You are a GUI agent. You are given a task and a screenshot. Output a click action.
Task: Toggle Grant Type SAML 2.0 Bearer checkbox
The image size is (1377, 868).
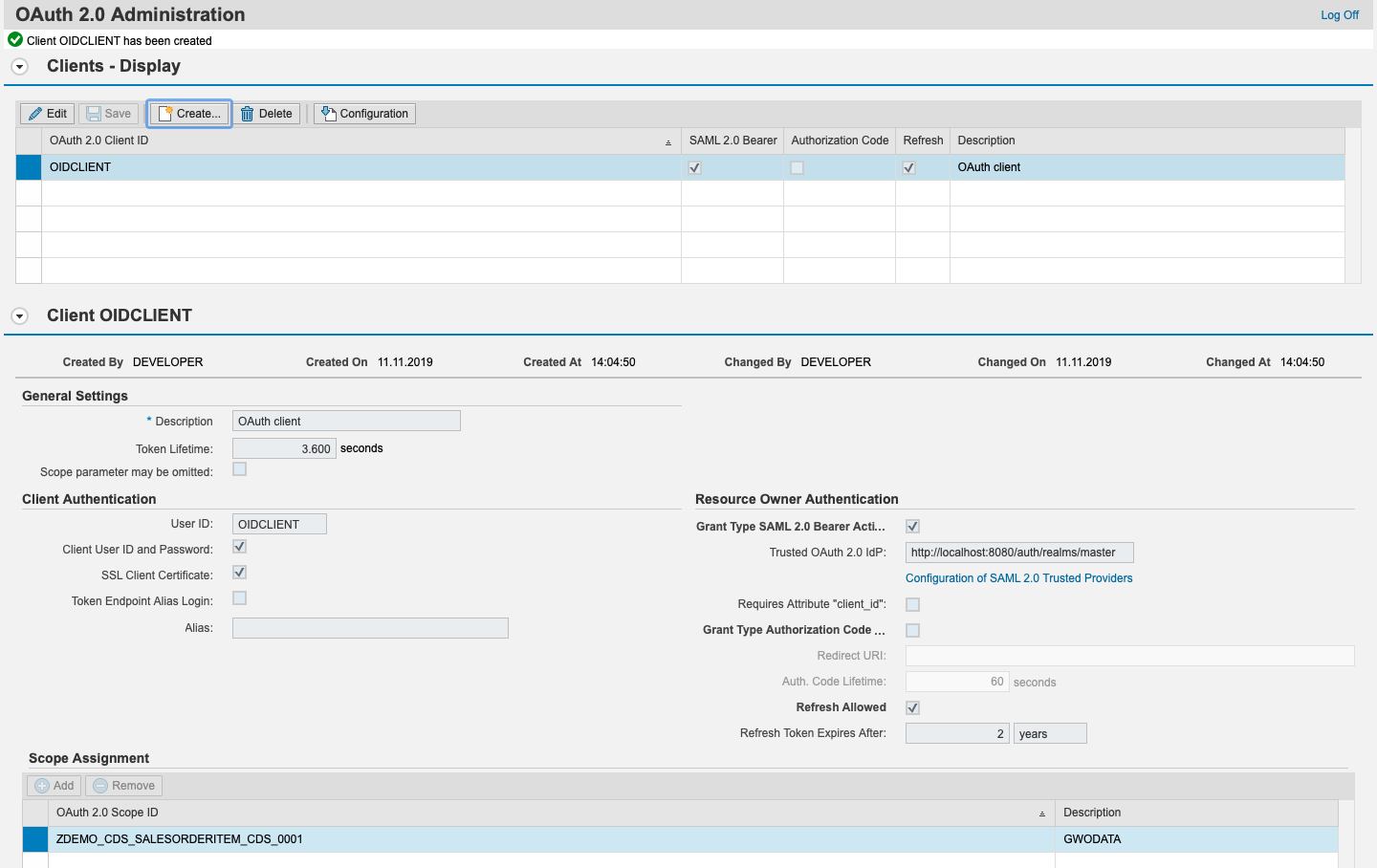pos(913,527)
